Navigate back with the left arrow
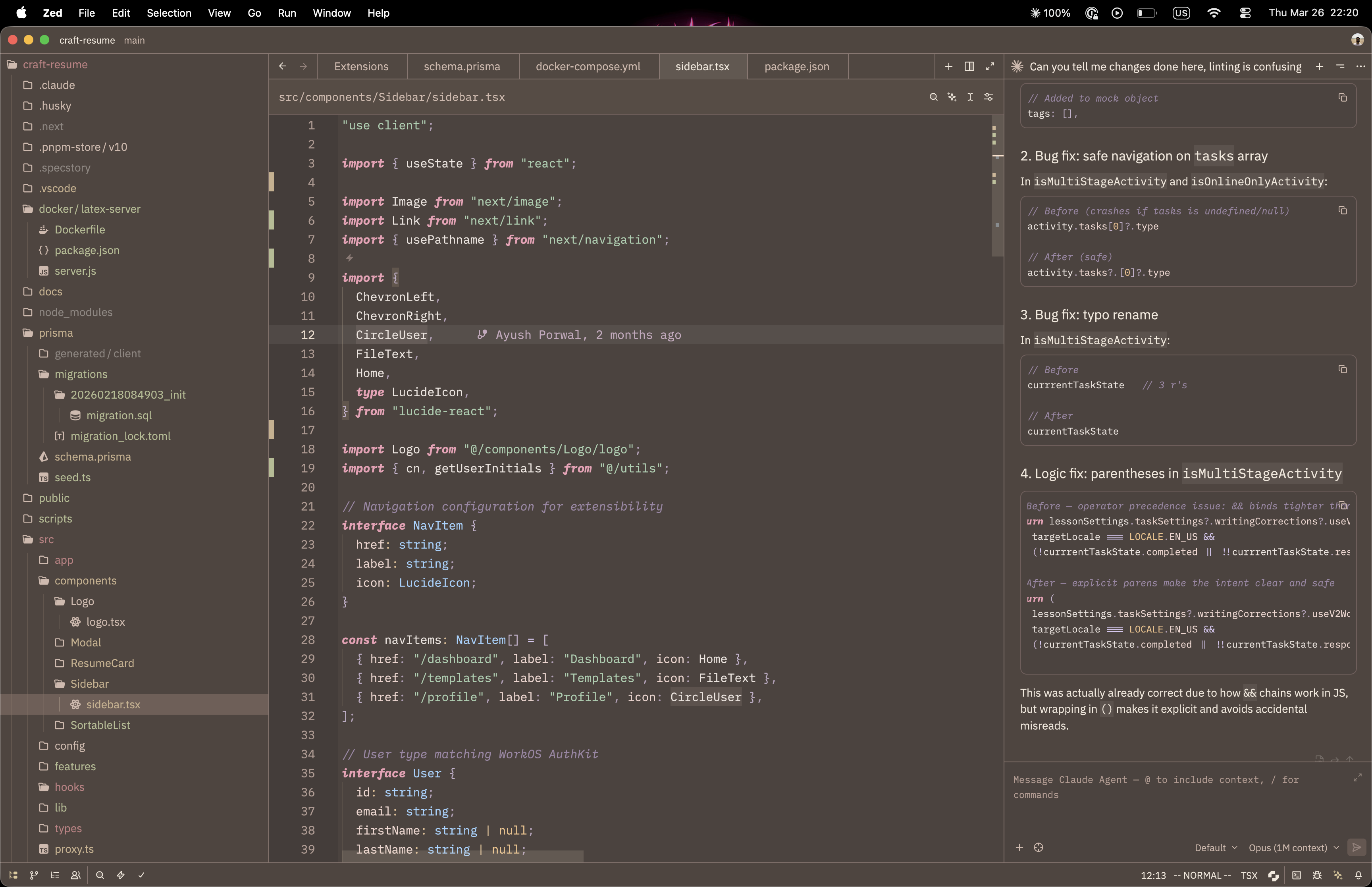The image size is (1372, 887). click(x=283, y=66)
